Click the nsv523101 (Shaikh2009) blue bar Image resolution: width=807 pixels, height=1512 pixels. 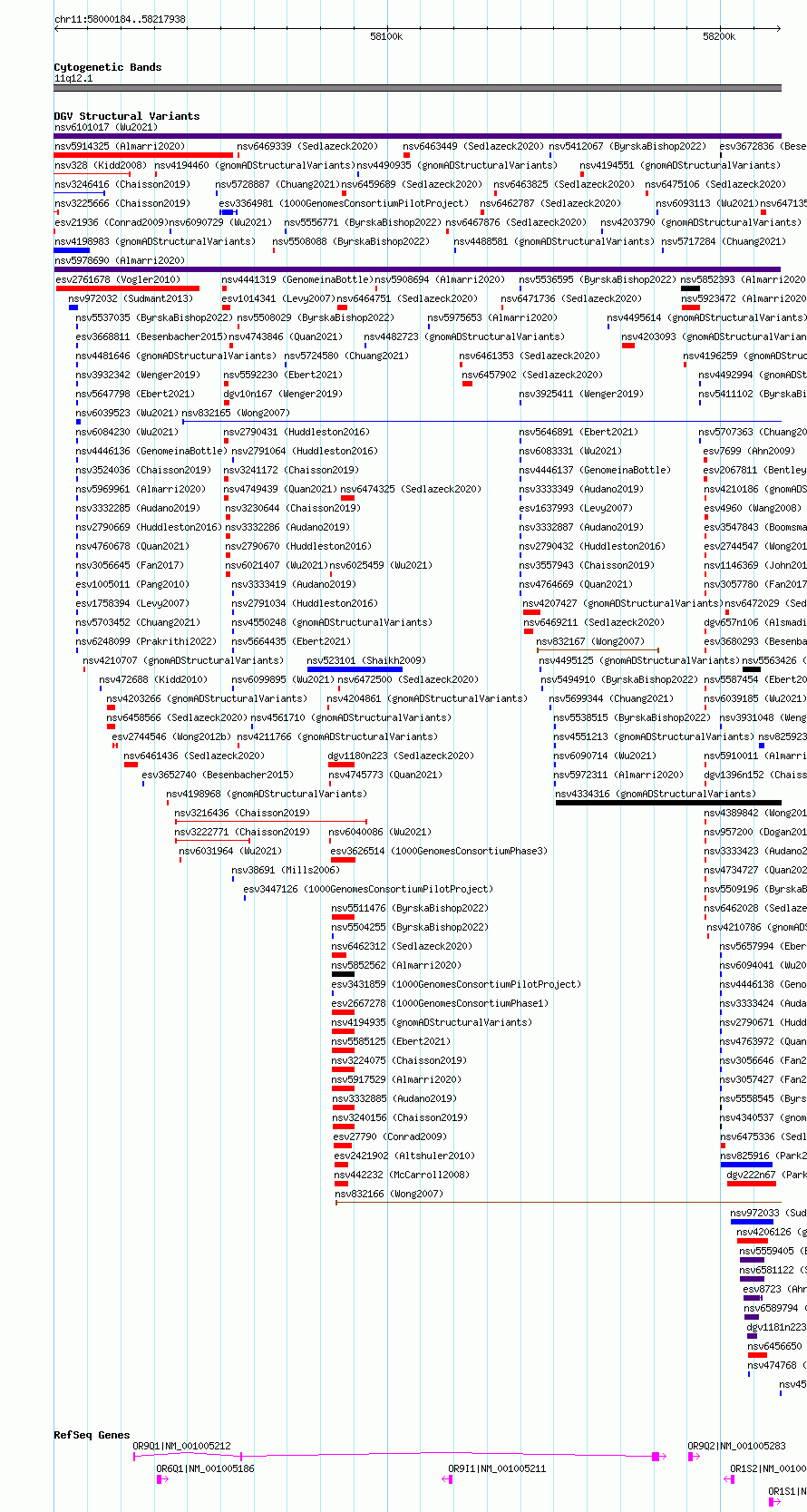[355, 669]
